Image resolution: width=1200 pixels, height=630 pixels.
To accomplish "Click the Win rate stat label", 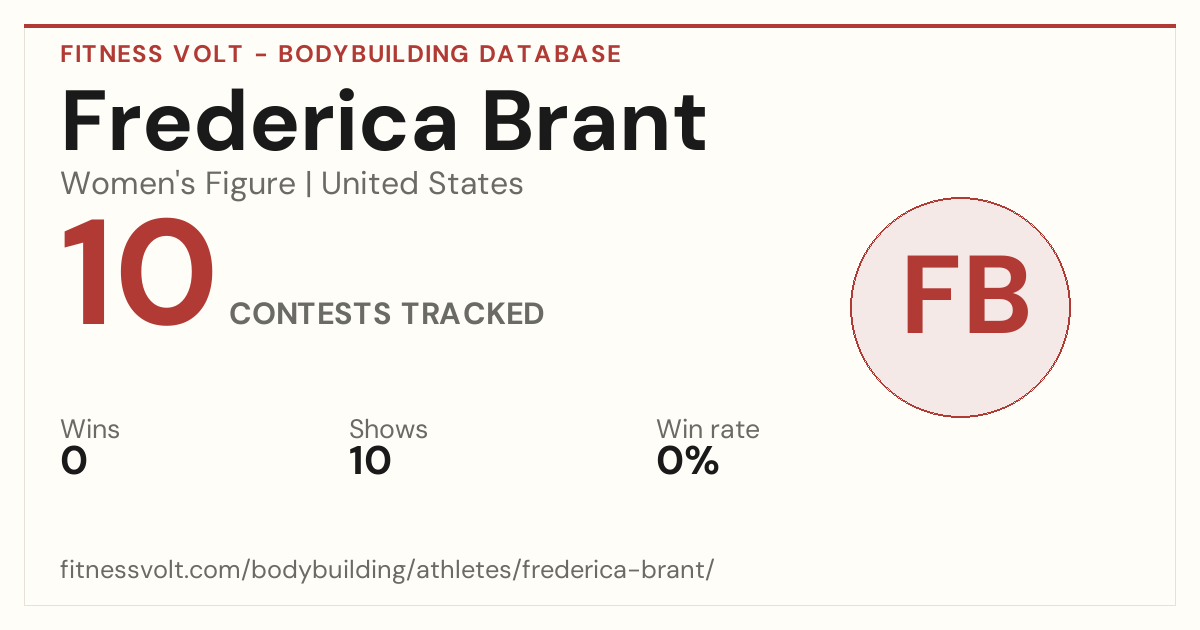I will pyautogui.click(x=708, y=429).
